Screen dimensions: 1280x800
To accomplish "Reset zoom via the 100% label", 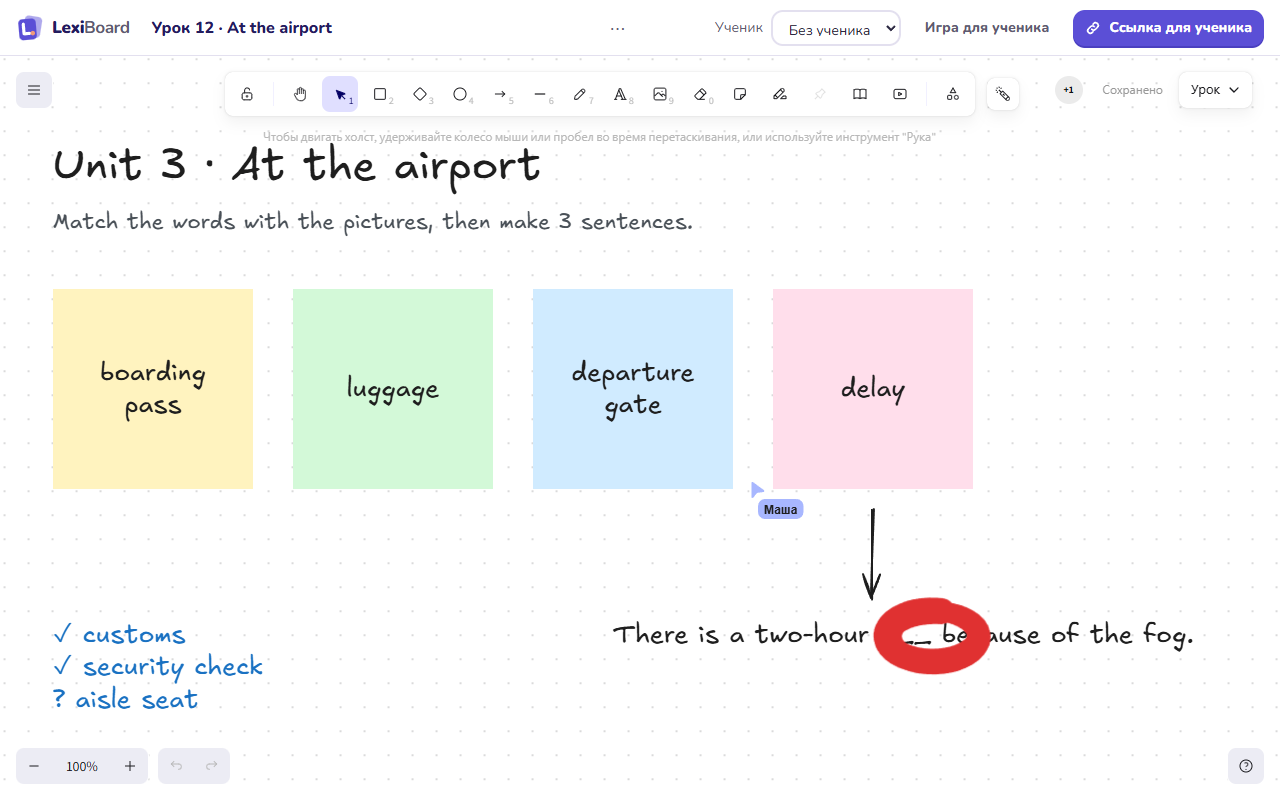I will [x=82, y=766].
